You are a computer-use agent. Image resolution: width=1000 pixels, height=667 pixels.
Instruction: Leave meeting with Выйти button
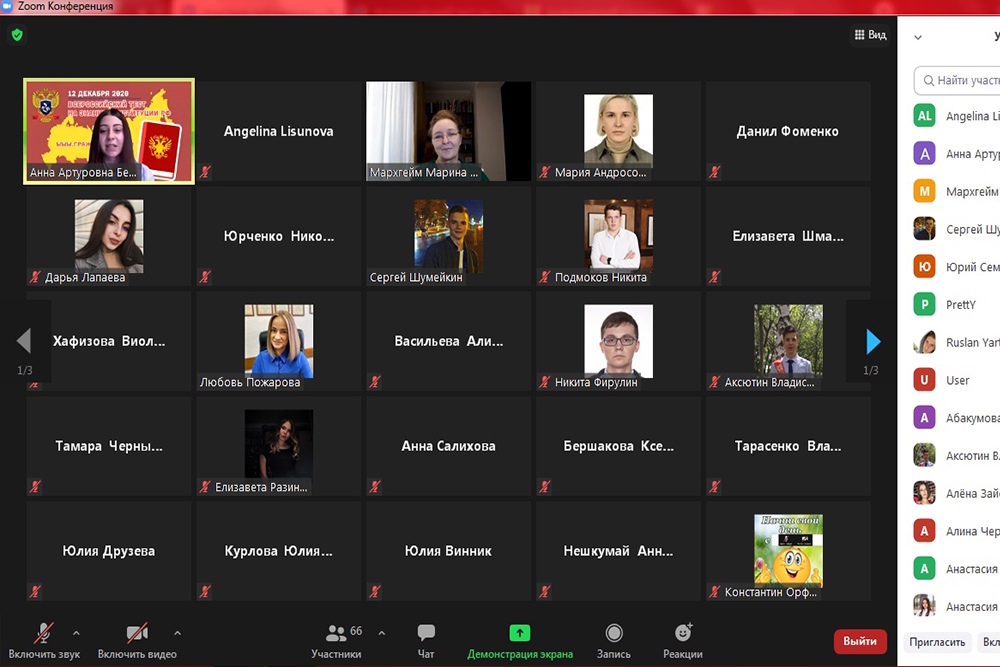(x=860, y=641)
